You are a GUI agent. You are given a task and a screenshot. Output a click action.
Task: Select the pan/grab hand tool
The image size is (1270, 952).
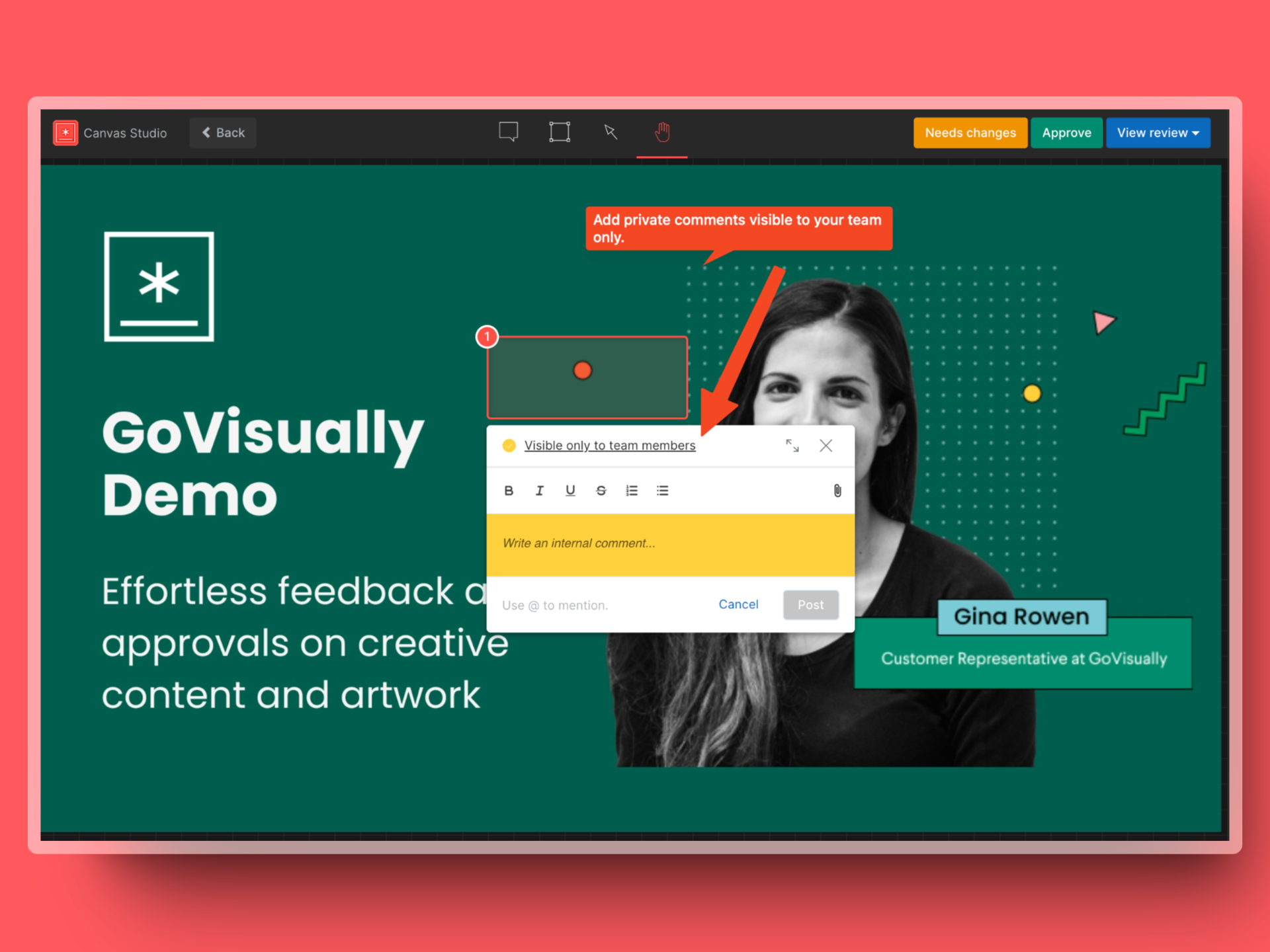pos(659,133)
